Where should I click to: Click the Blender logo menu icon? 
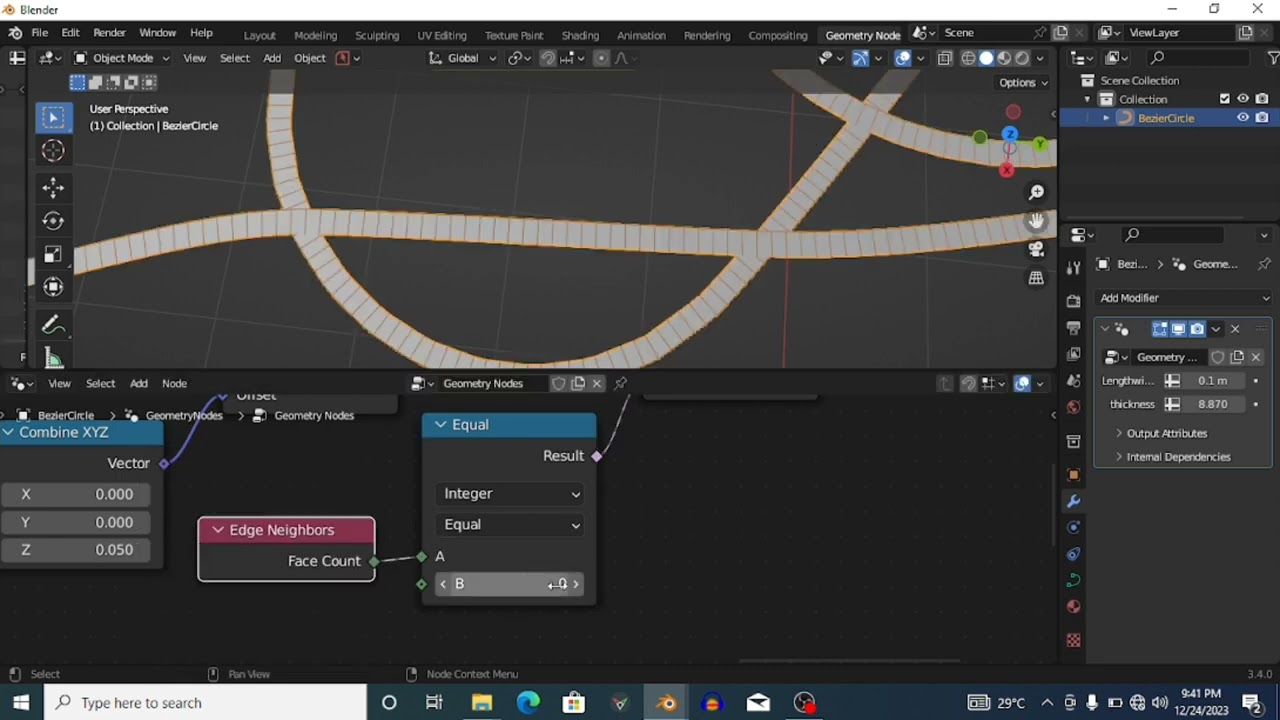[16, 33]
